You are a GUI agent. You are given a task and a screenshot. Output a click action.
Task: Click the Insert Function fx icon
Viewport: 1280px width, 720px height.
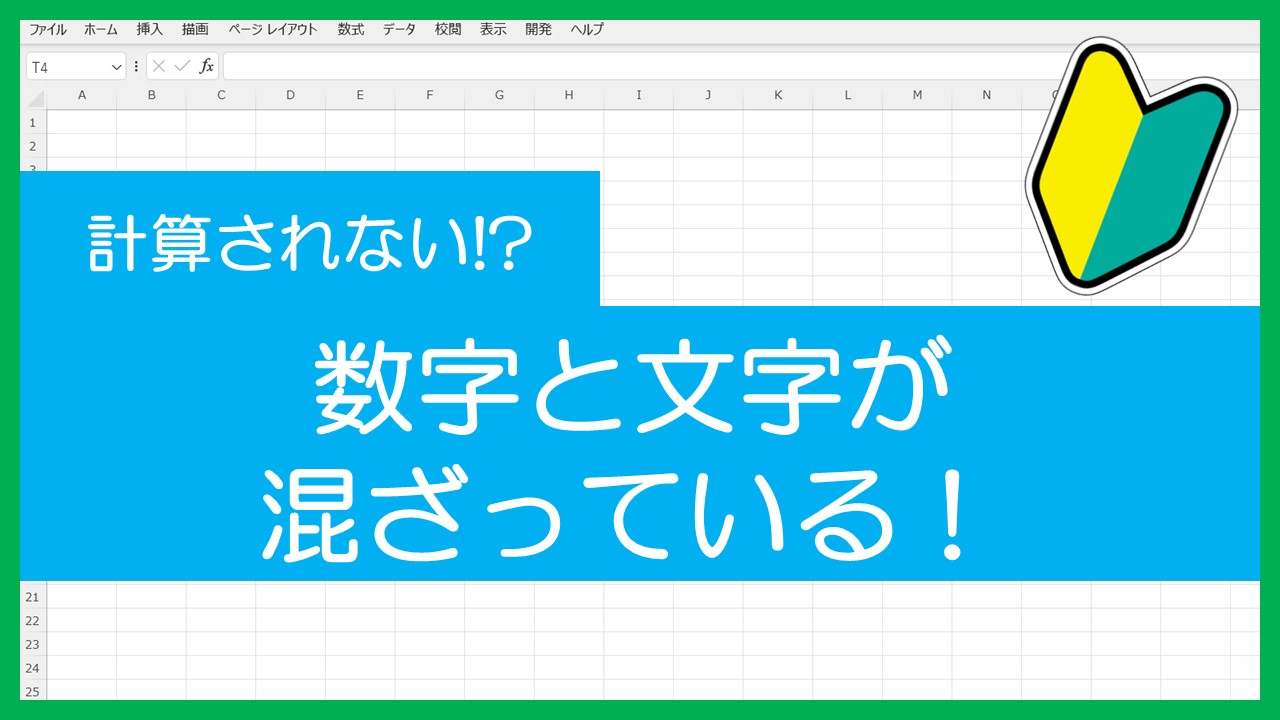(x=207, y=66)
